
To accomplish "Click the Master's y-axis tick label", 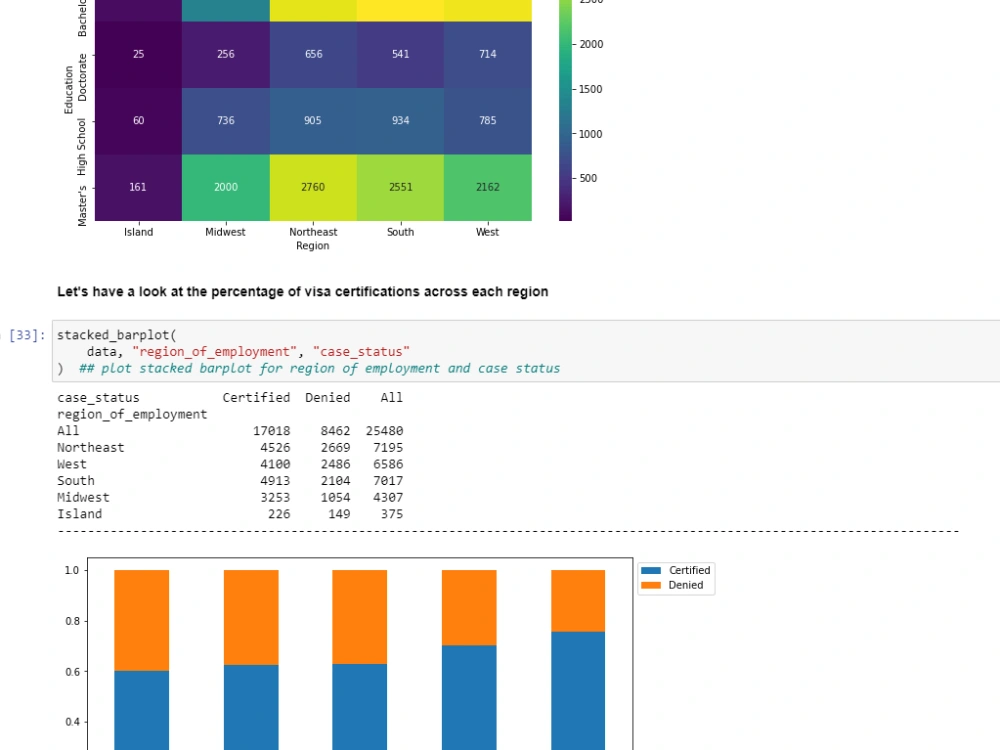I will click(82, 206).
